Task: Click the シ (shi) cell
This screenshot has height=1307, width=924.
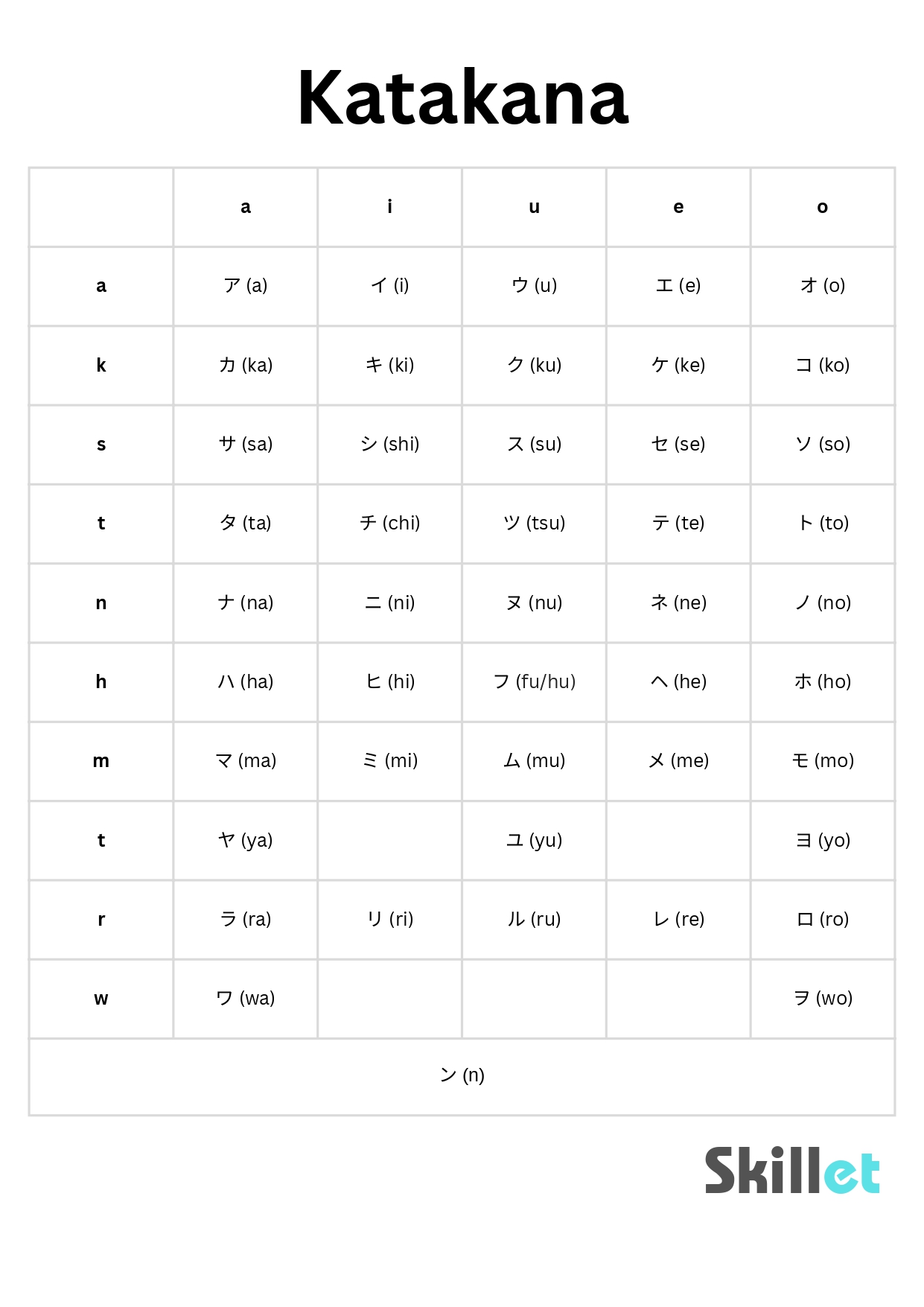Action: 389,445
